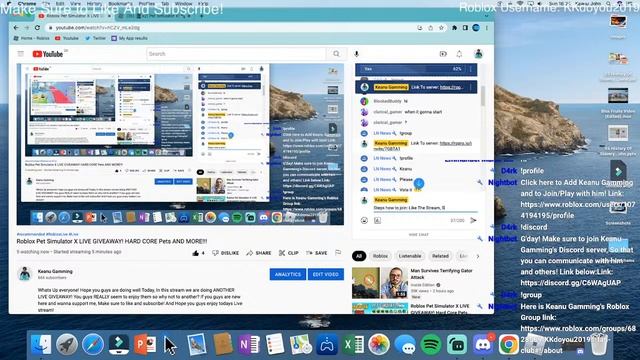Open My App results bookmark
Image resolution: width=640 pixels, height=360 pixels.
click(x=129, y=38)
